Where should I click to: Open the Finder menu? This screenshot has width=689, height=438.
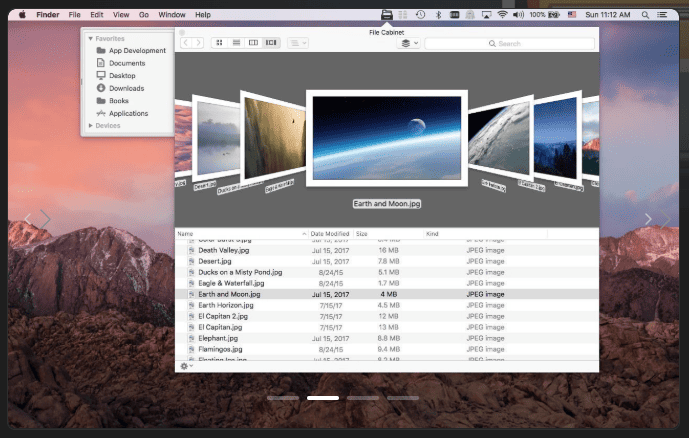47,14
